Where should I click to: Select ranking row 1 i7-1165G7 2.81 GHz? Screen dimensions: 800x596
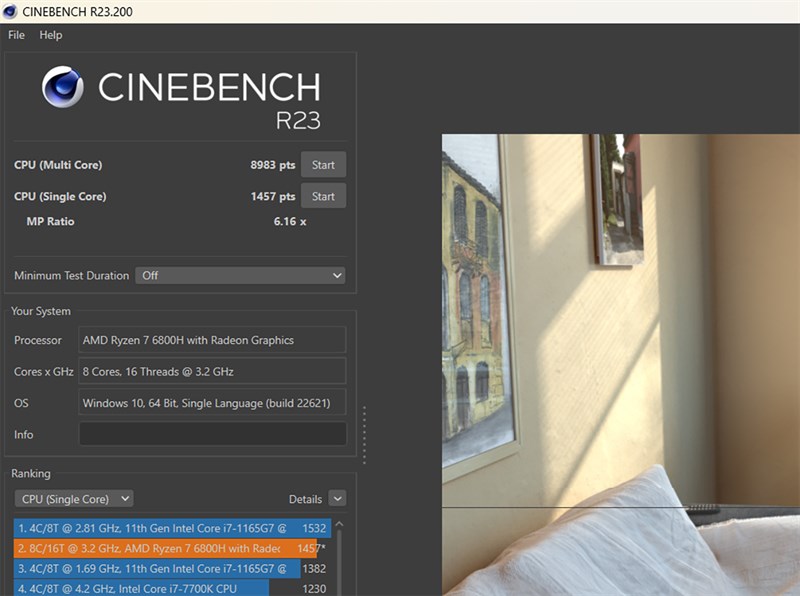[x=172, y=528]
